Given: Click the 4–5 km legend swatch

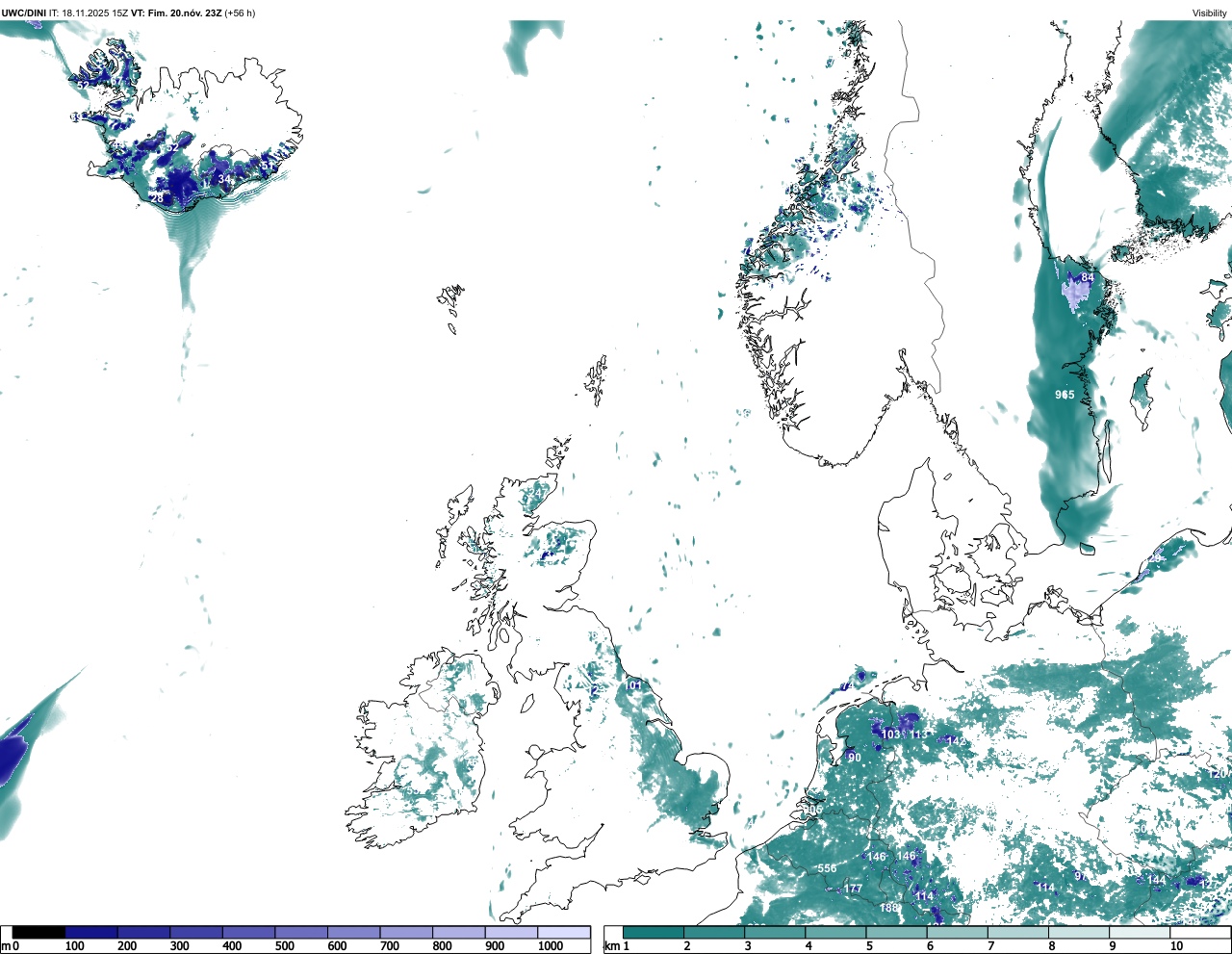Looking at the screenshot, I should 835,932.
